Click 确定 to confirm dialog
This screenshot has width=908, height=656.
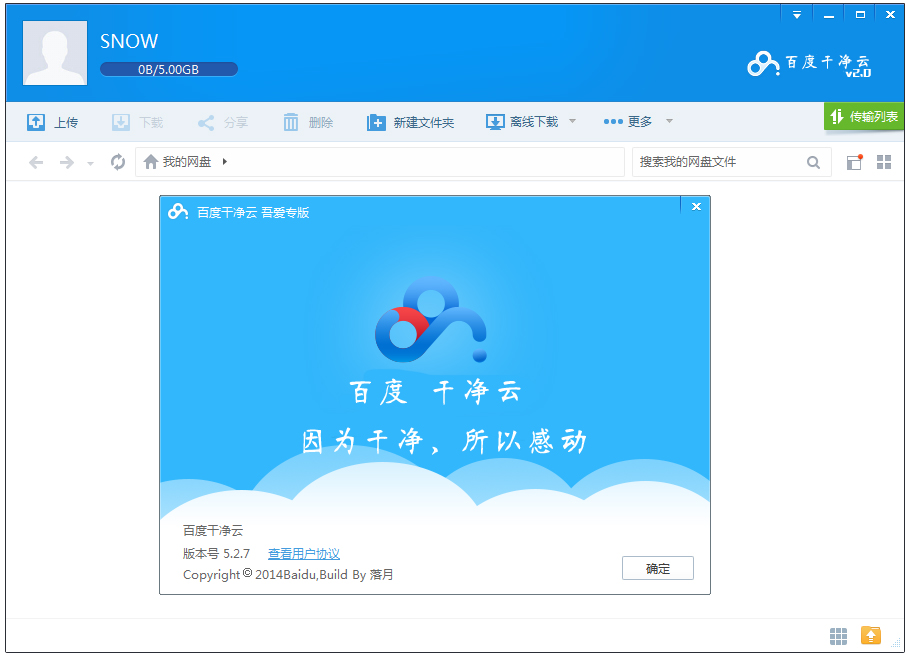click(657, 568)
